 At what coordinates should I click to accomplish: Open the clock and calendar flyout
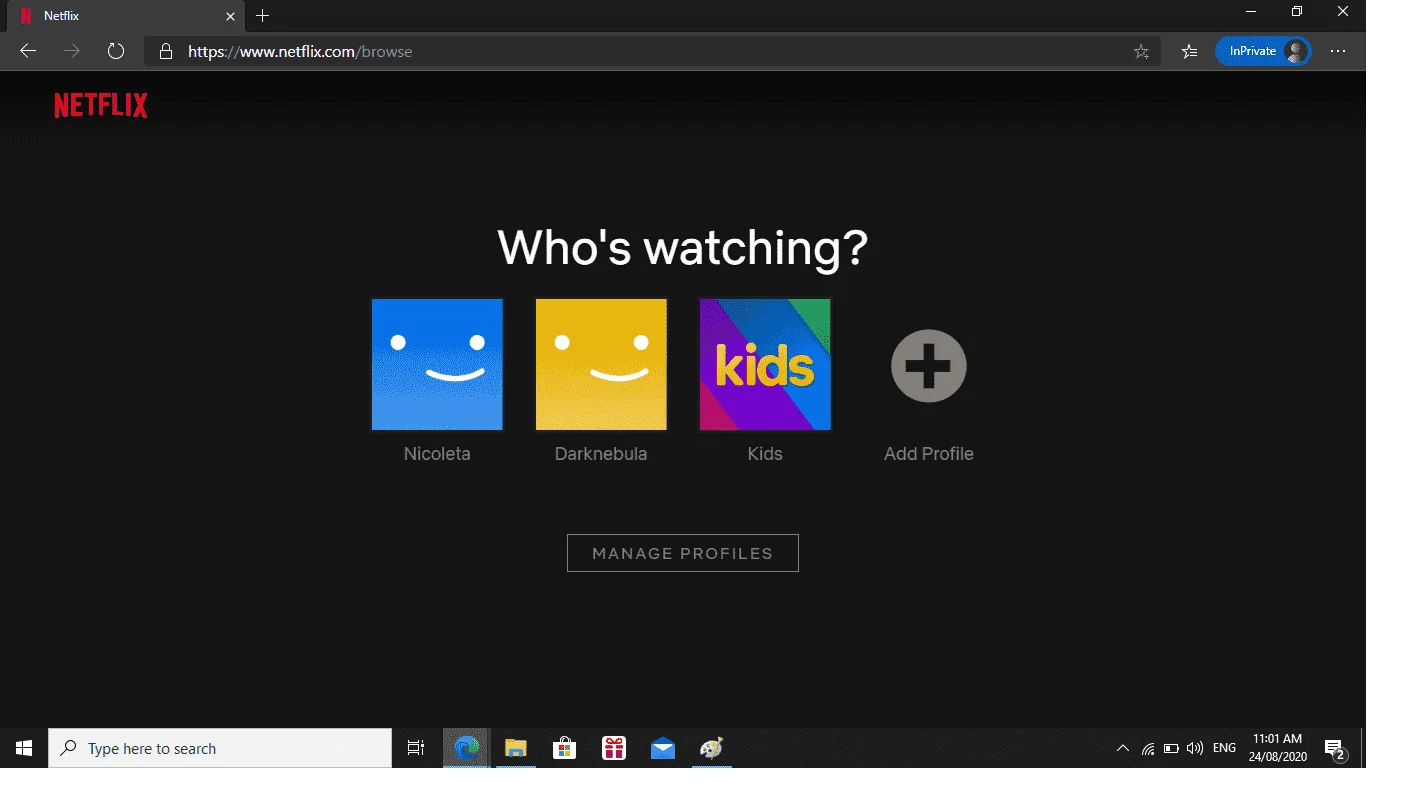tap(1278, 748)
